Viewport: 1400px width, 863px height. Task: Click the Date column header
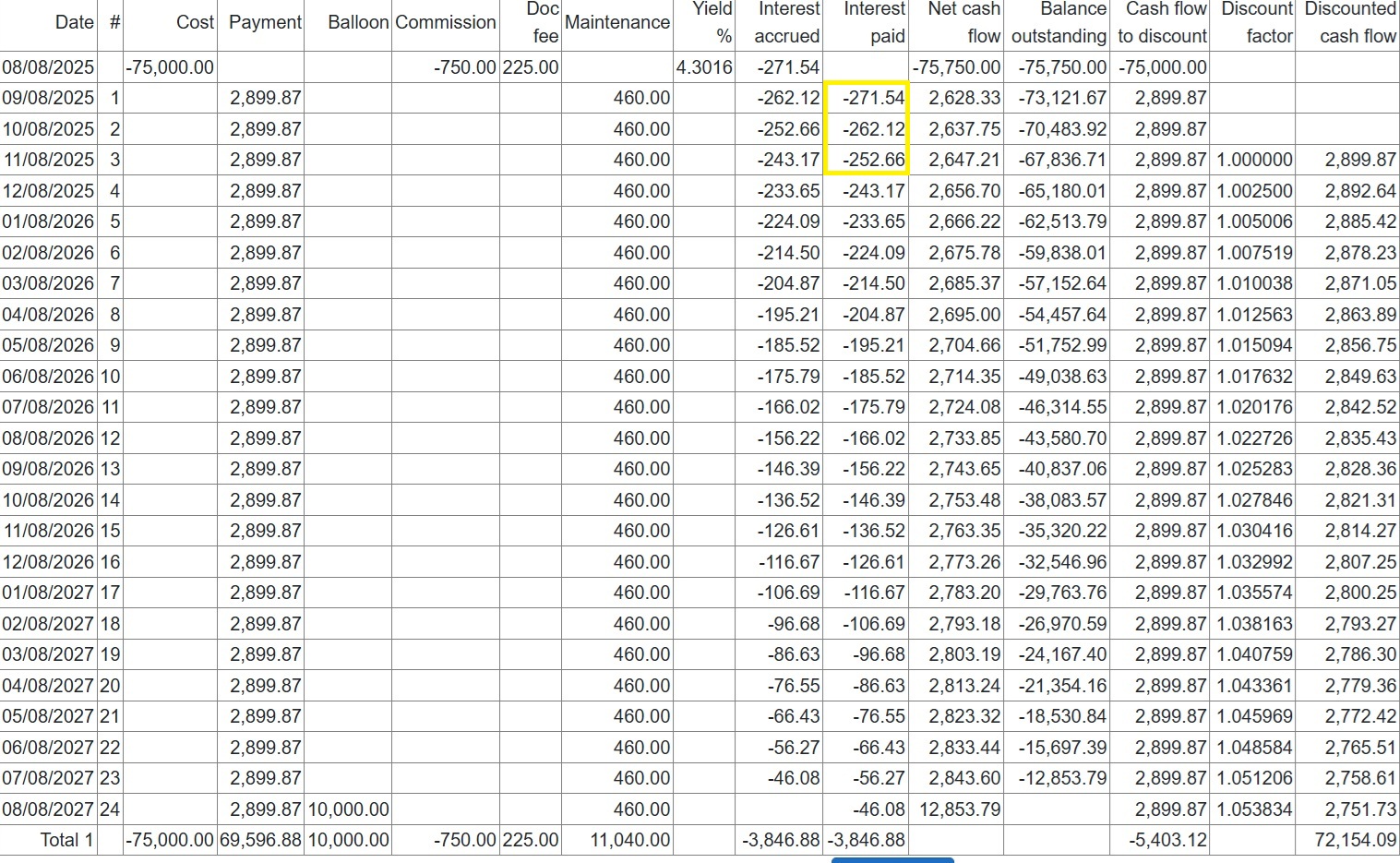[x=74, y=22]
